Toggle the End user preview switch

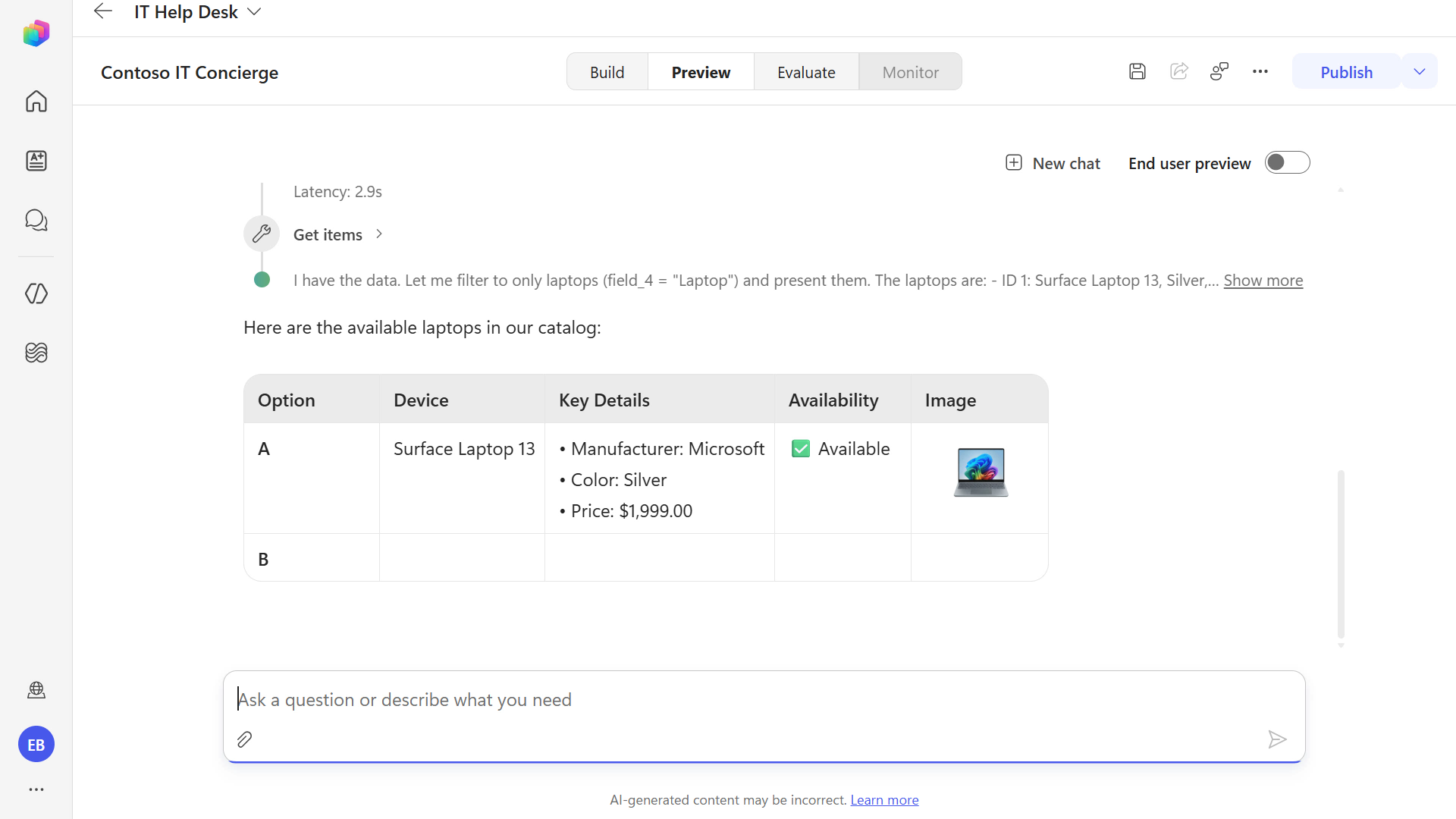pos(1288,162)
